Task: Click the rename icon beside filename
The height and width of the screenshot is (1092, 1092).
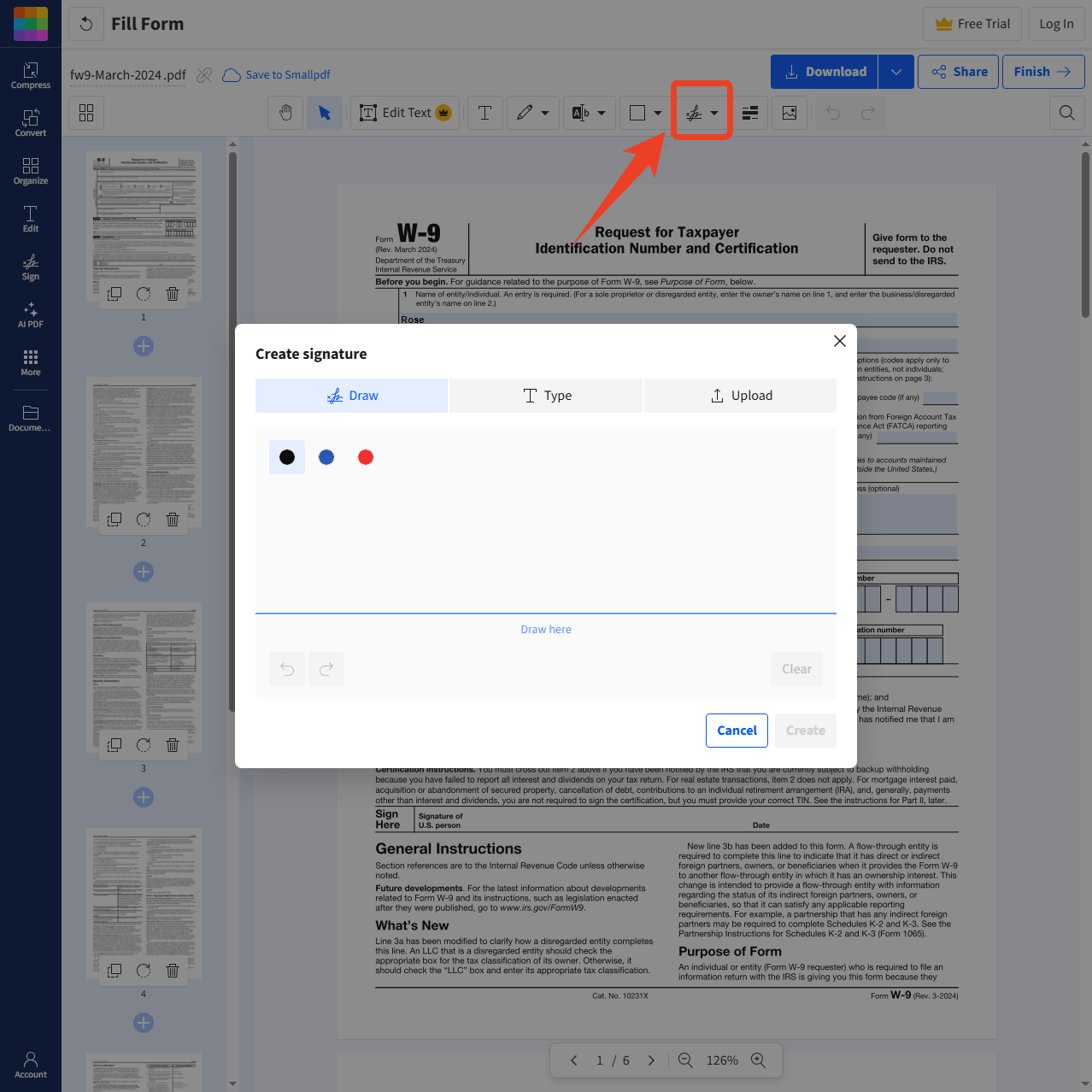Action: 204,75
